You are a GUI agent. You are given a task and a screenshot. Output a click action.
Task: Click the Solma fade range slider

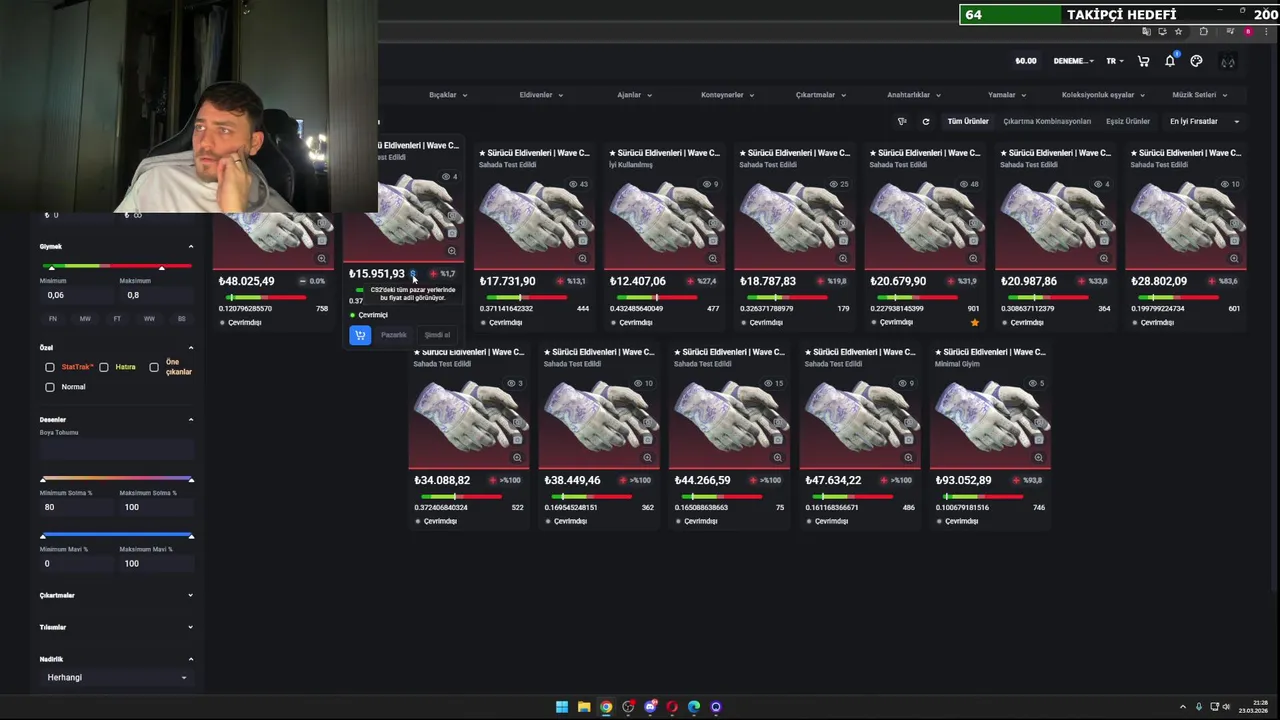116,480
